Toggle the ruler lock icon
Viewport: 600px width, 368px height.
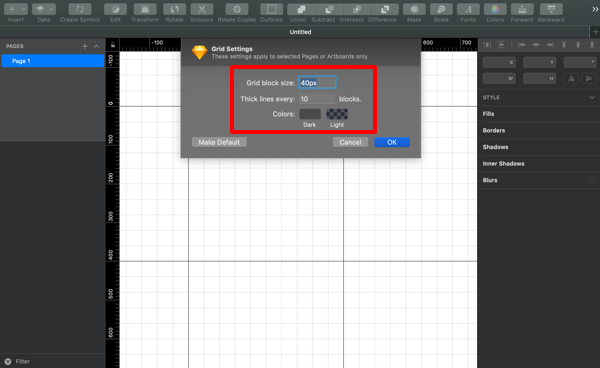click(112, 45)
